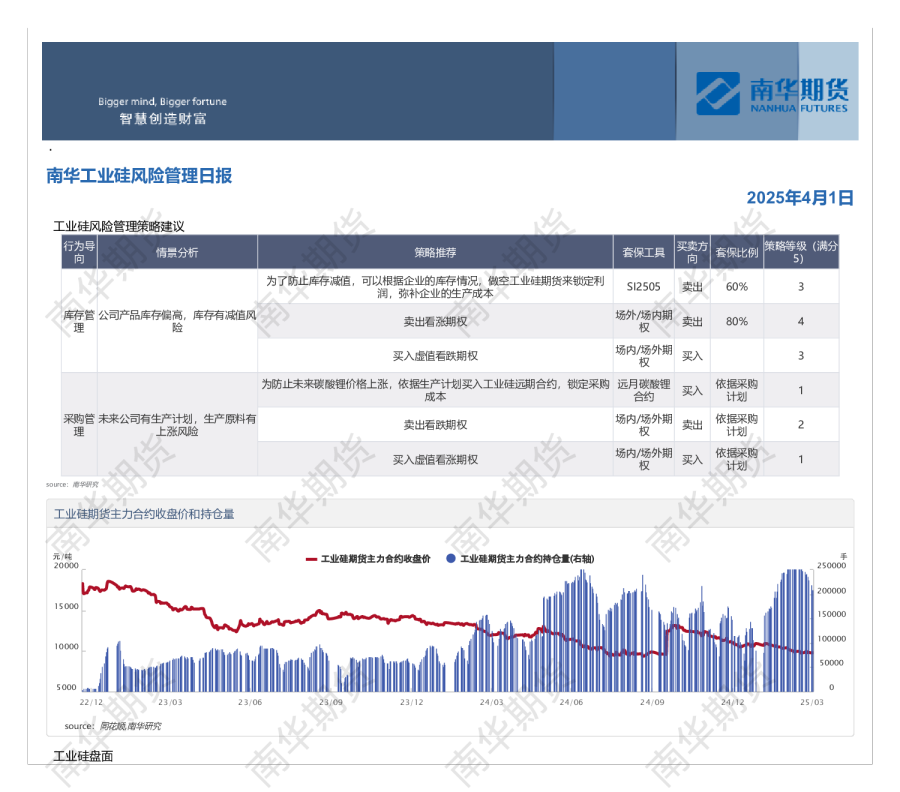The width and height of the screenshot is (900, 792).
Task: Select the 套保工具 column header
Action: coord(643,253)
